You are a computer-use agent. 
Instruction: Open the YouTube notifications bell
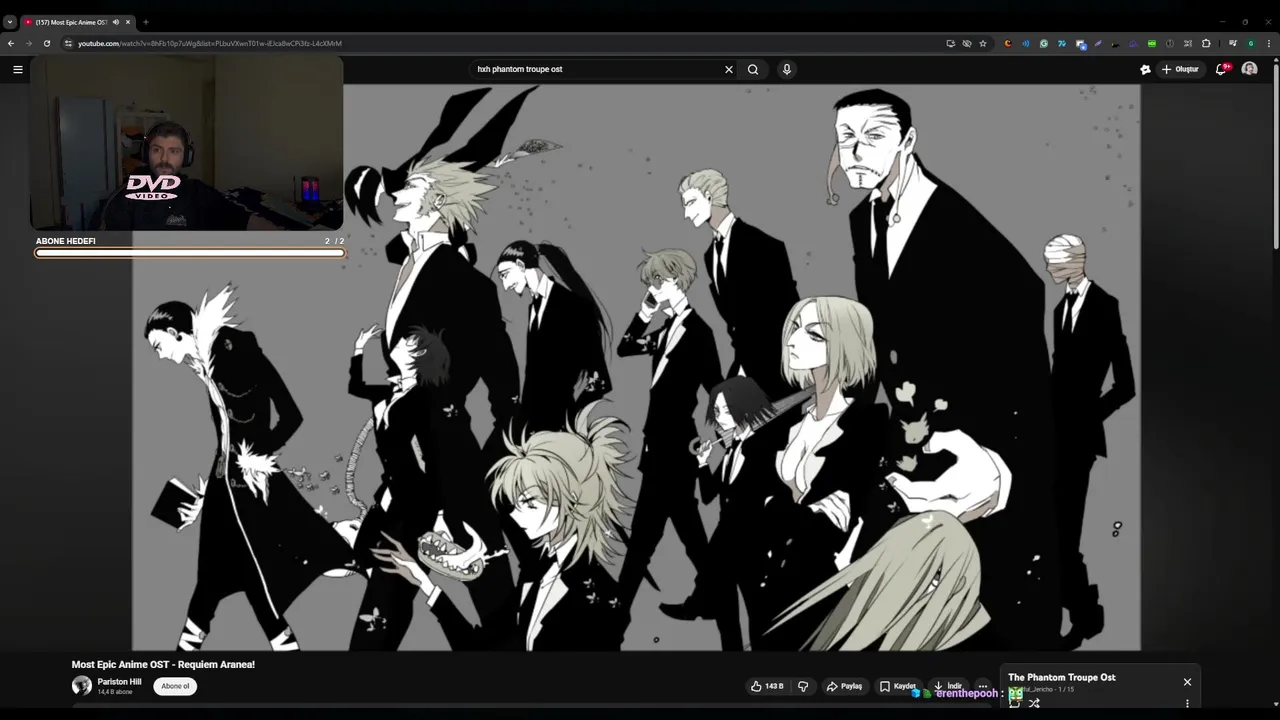[x=1221, y=69]
